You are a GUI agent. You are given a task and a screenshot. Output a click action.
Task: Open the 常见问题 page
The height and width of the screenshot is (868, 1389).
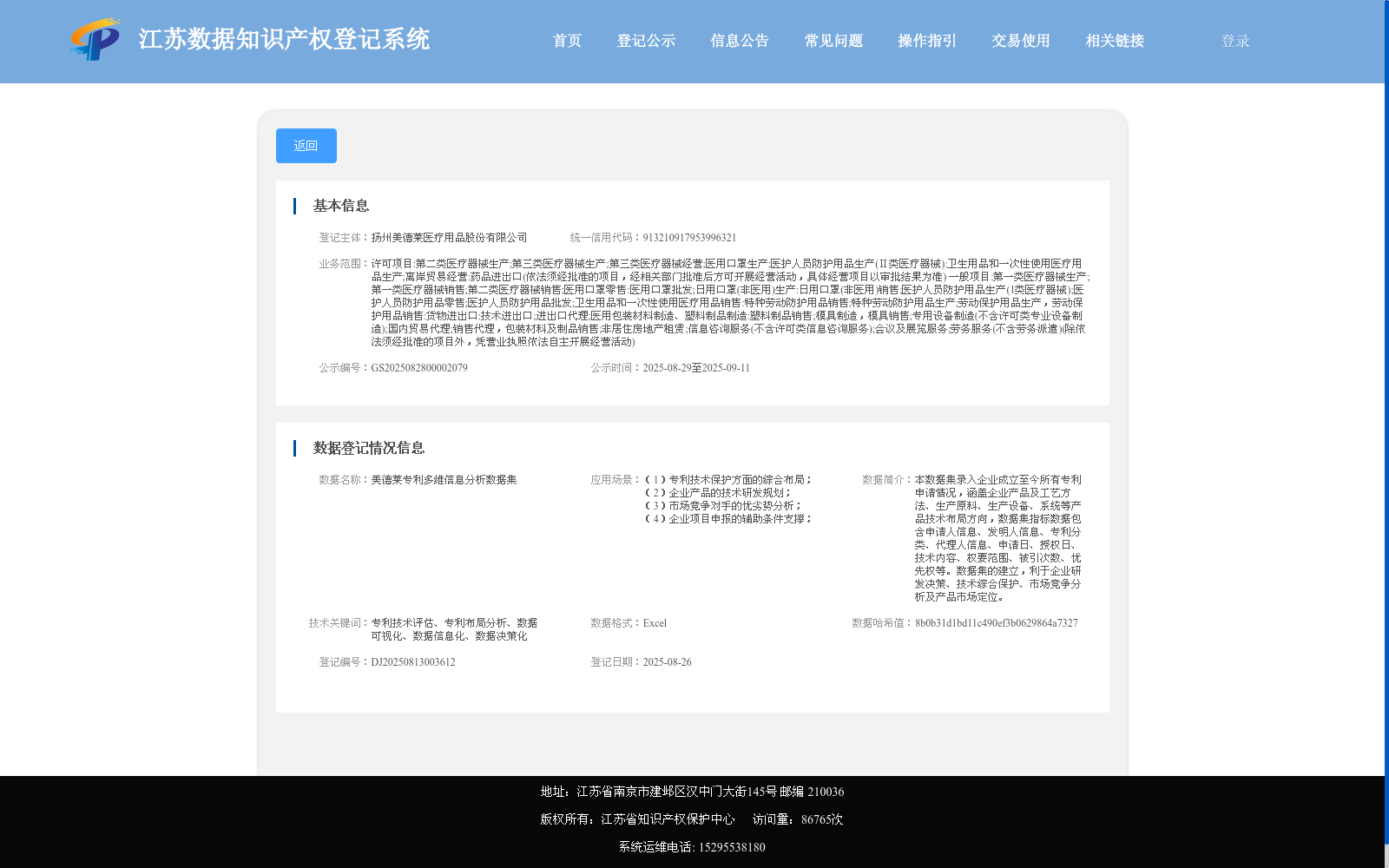coord(833,41)
